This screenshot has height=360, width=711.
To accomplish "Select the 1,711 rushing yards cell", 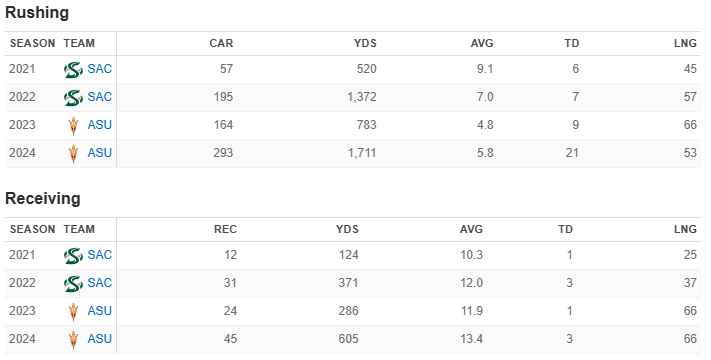I will pos(362,153).
